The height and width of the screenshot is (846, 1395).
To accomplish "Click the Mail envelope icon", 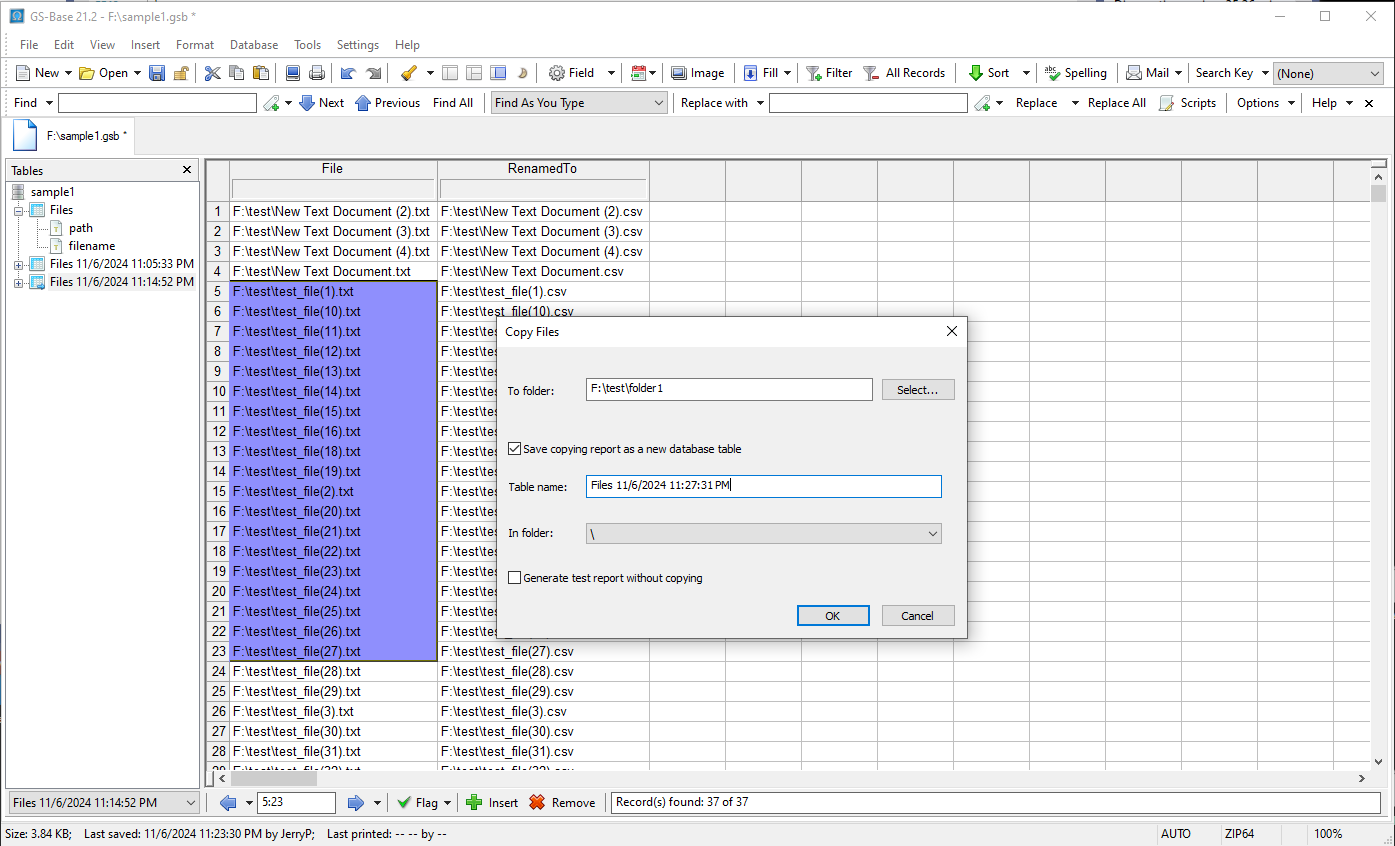I will coord(1134,73).
